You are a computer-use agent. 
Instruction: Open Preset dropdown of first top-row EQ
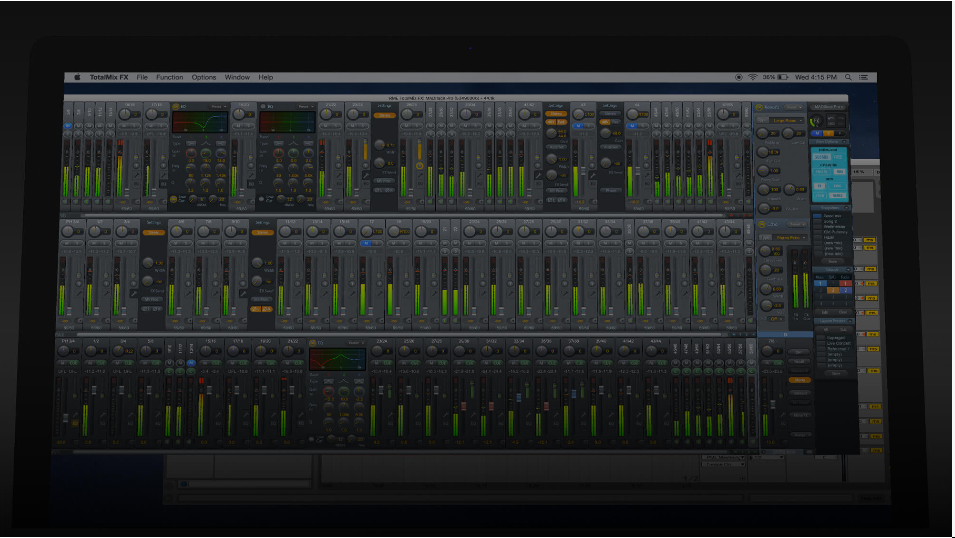tap(218, 107)
